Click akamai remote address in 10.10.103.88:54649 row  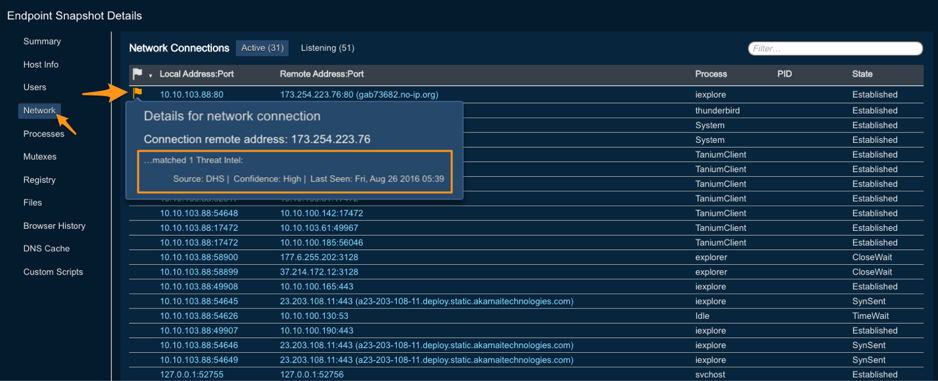427,360
